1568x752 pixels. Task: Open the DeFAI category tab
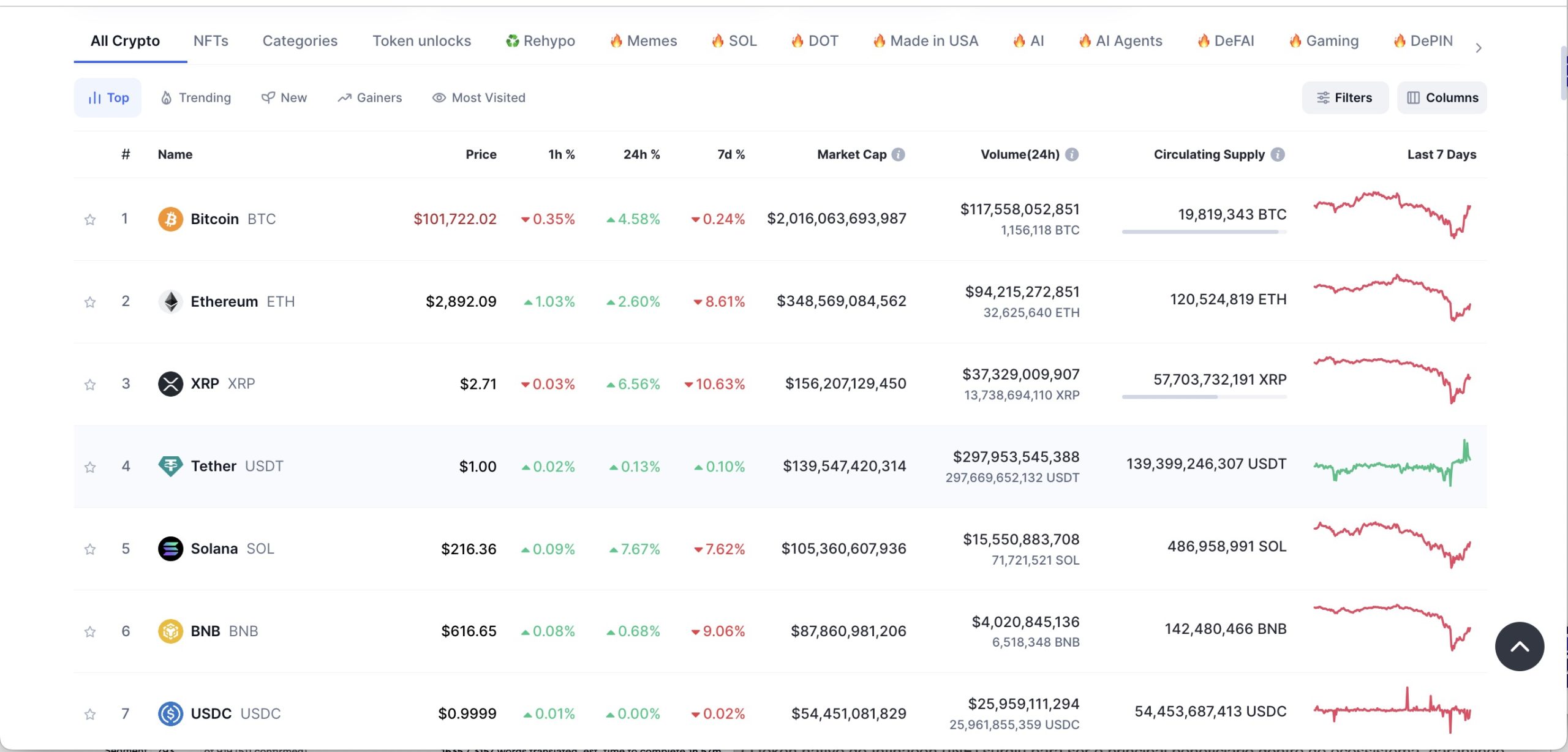(x=1226, y=41)
